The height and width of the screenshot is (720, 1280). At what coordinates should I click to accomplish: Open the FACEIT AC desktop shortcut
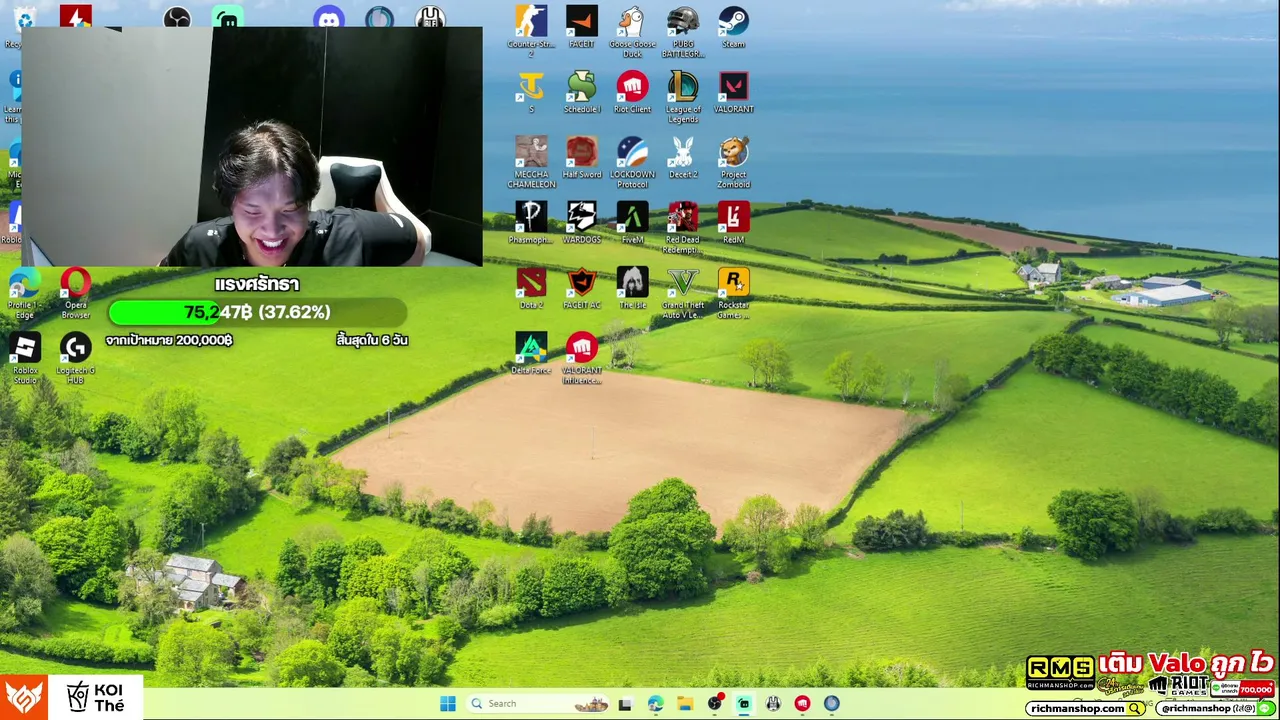click(581, 288)
